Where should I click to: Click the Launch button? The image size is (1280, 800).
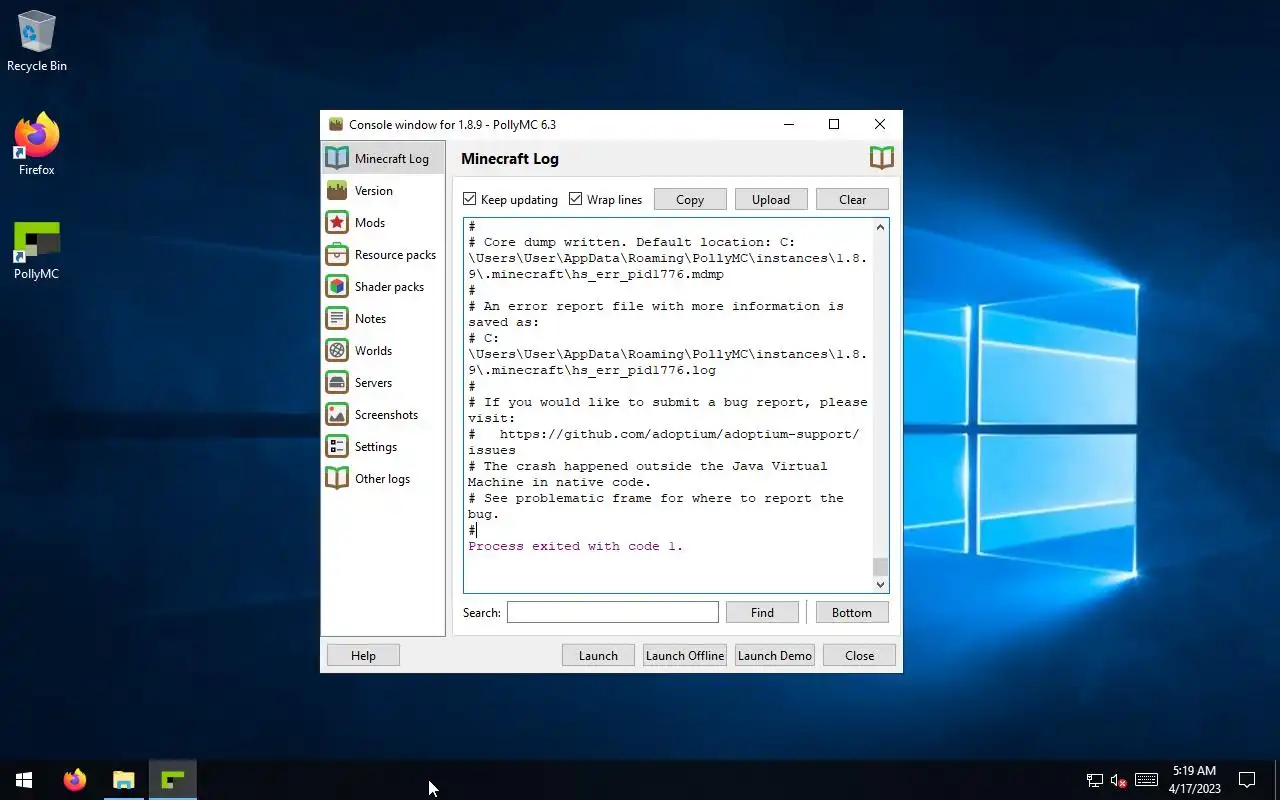(598, 655)
